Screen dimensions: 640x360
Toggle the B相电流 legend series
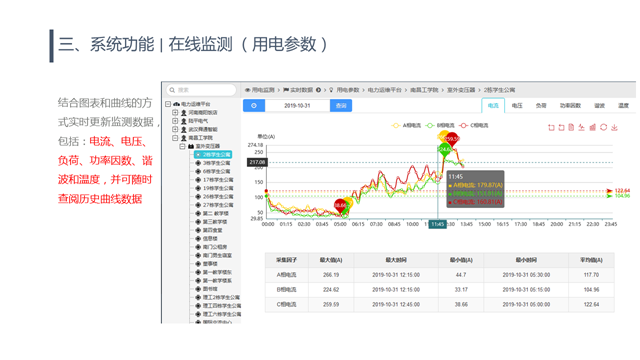click(440, 125)
